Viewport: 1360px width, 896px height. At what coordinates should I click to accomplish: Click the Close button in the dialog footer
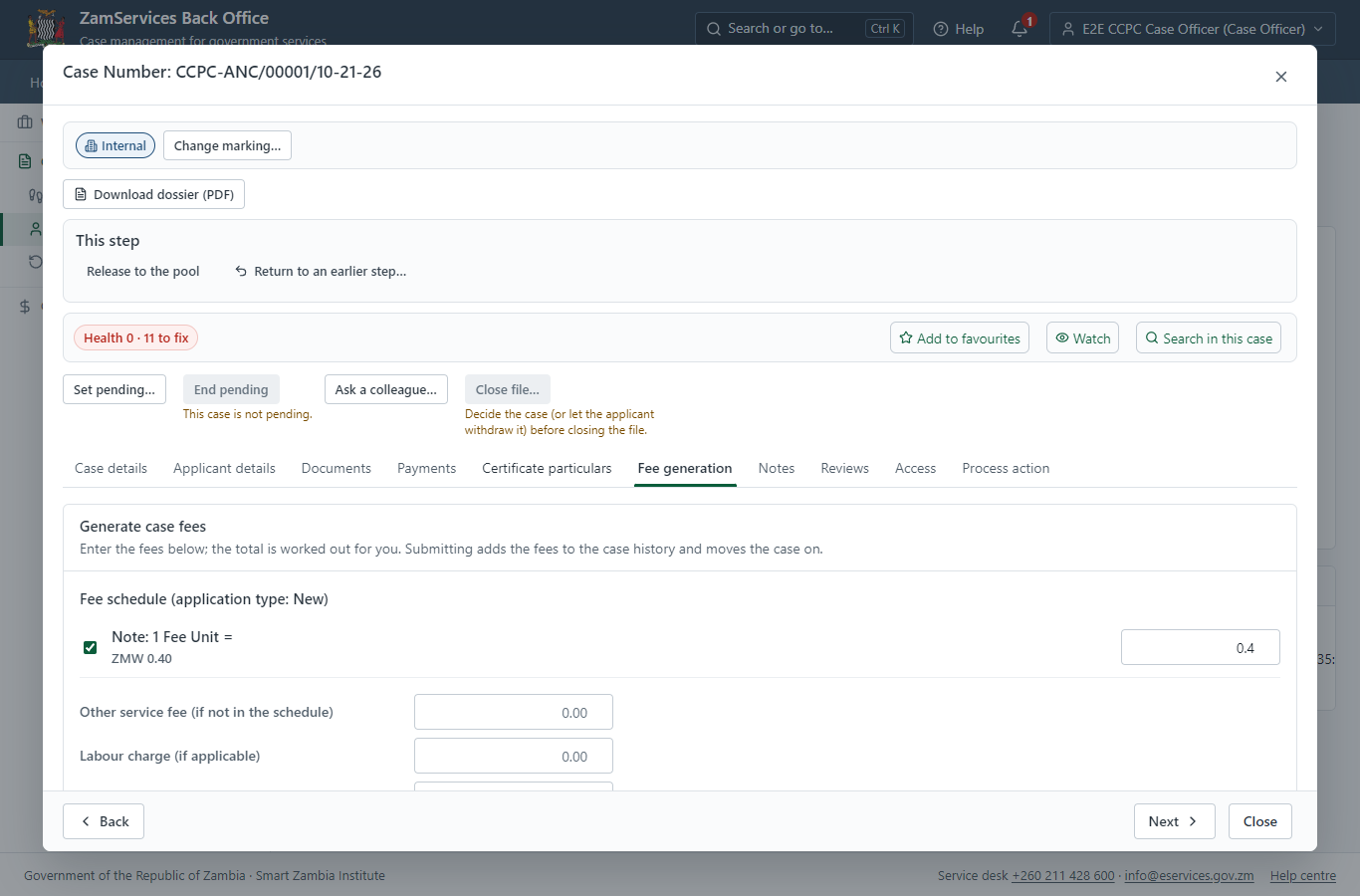[1260, 821]
